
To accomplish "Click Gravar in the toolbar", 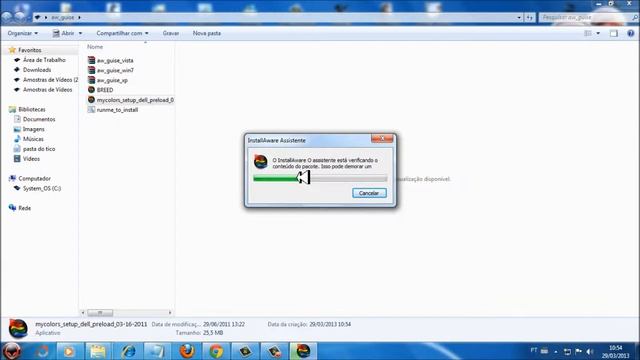I will click(x=171, y=33).
